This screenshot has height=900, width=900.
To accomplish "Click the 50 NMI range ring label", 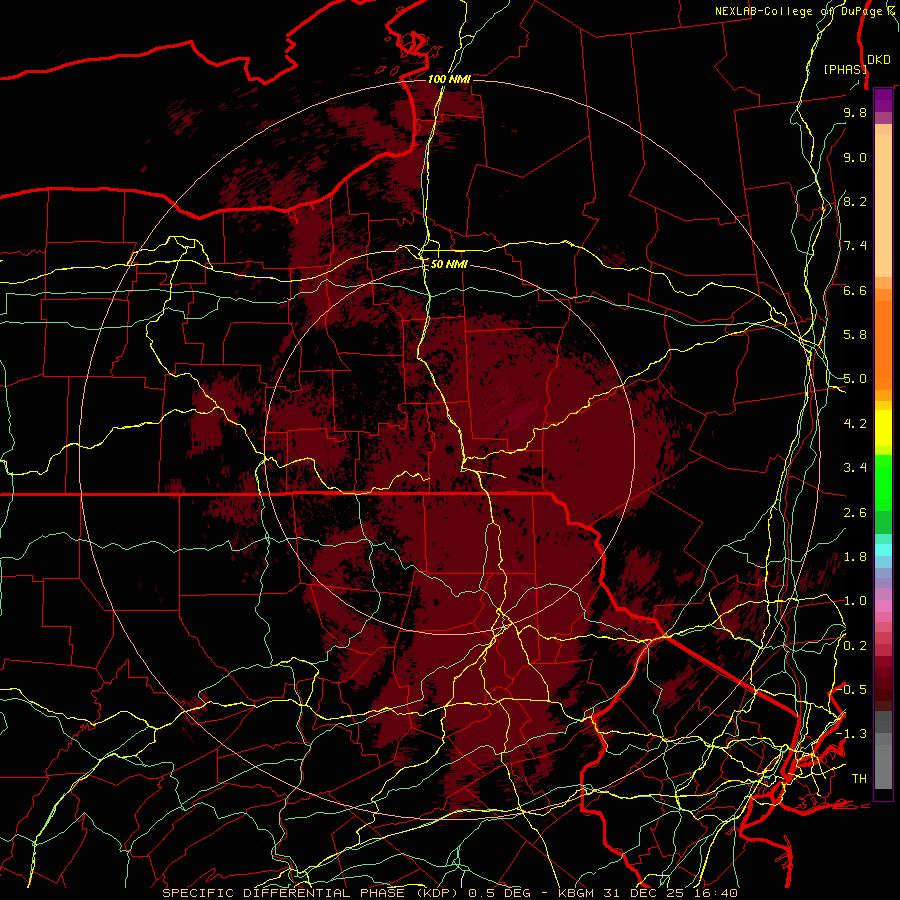I will click(x=449, y=264).
